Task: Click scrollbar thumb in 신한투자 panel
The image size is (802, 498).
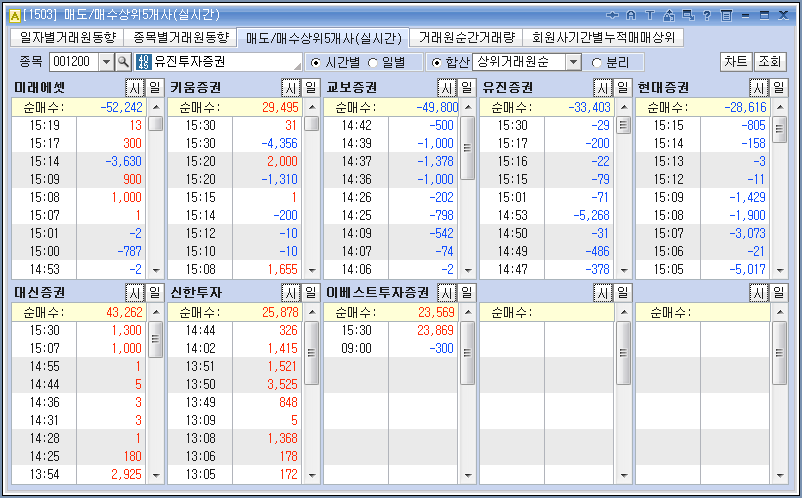Action: 312,353
